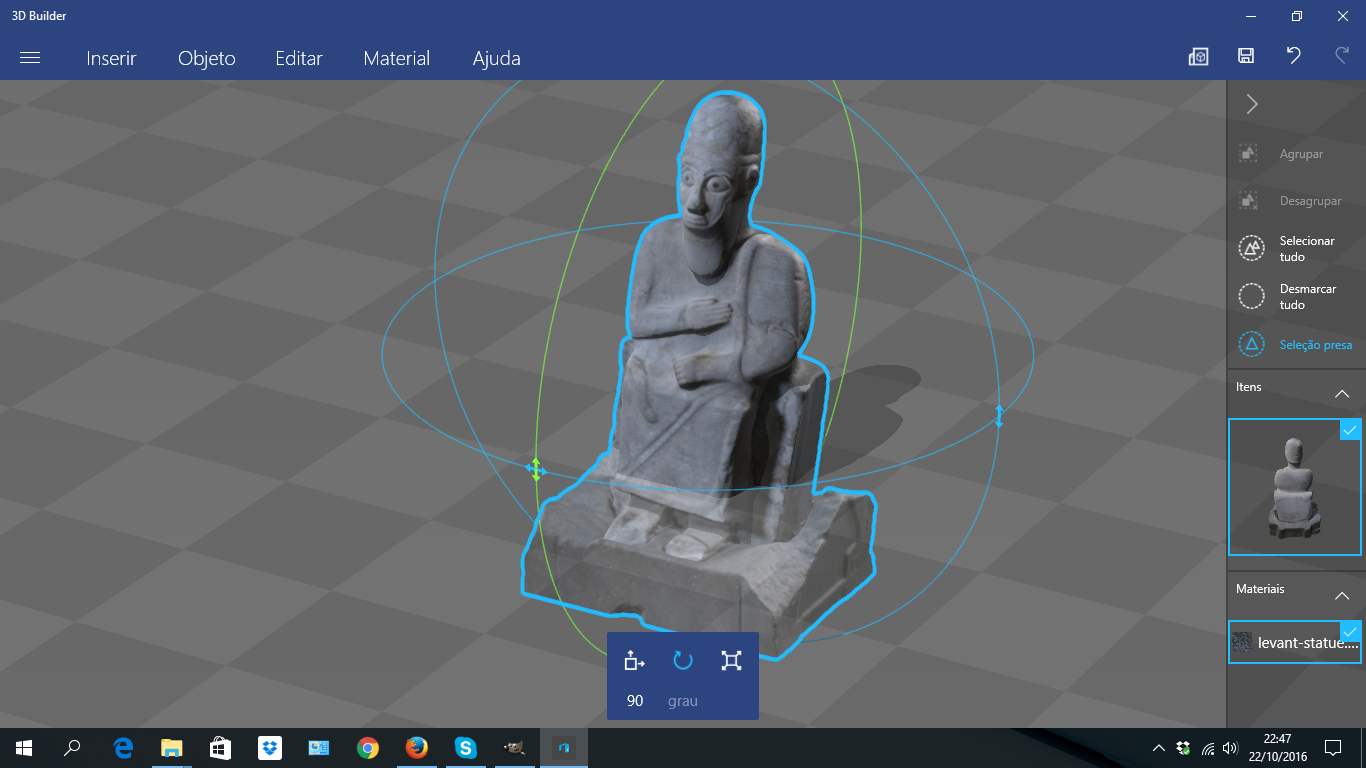Open the hamburger navigation menu
Screen dimensions: 1366x768
30,58
